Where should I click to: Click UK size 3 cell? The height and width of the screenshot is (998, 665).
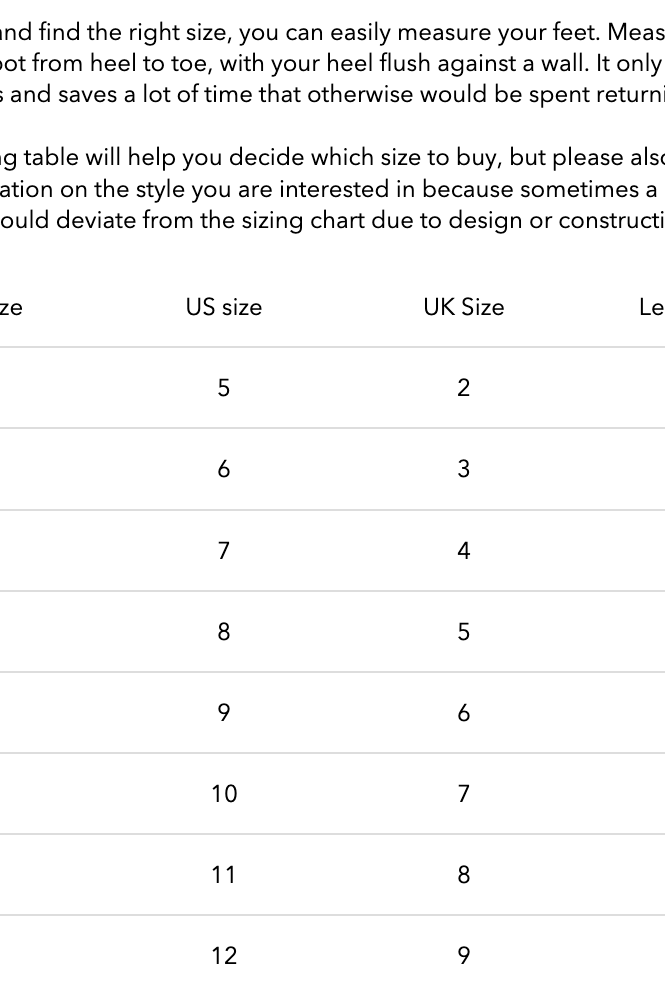tap(463, 469)
